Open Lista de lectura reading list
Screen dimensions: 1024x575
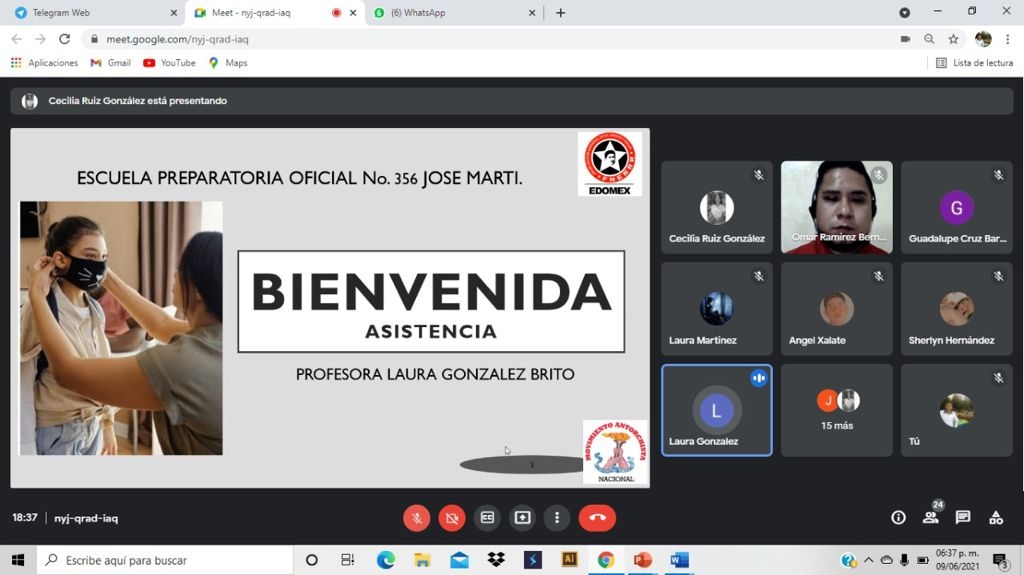974,63
